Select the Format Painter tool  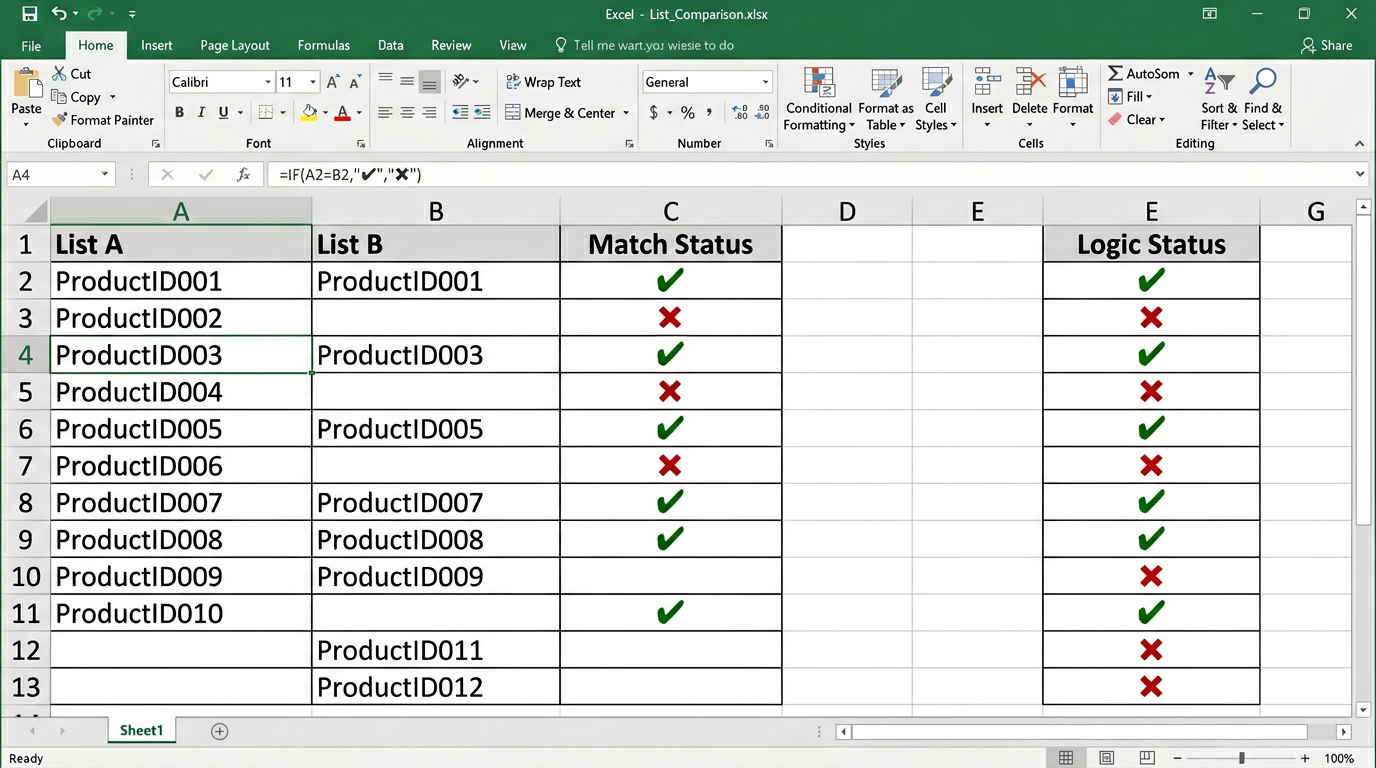point(103,120)
